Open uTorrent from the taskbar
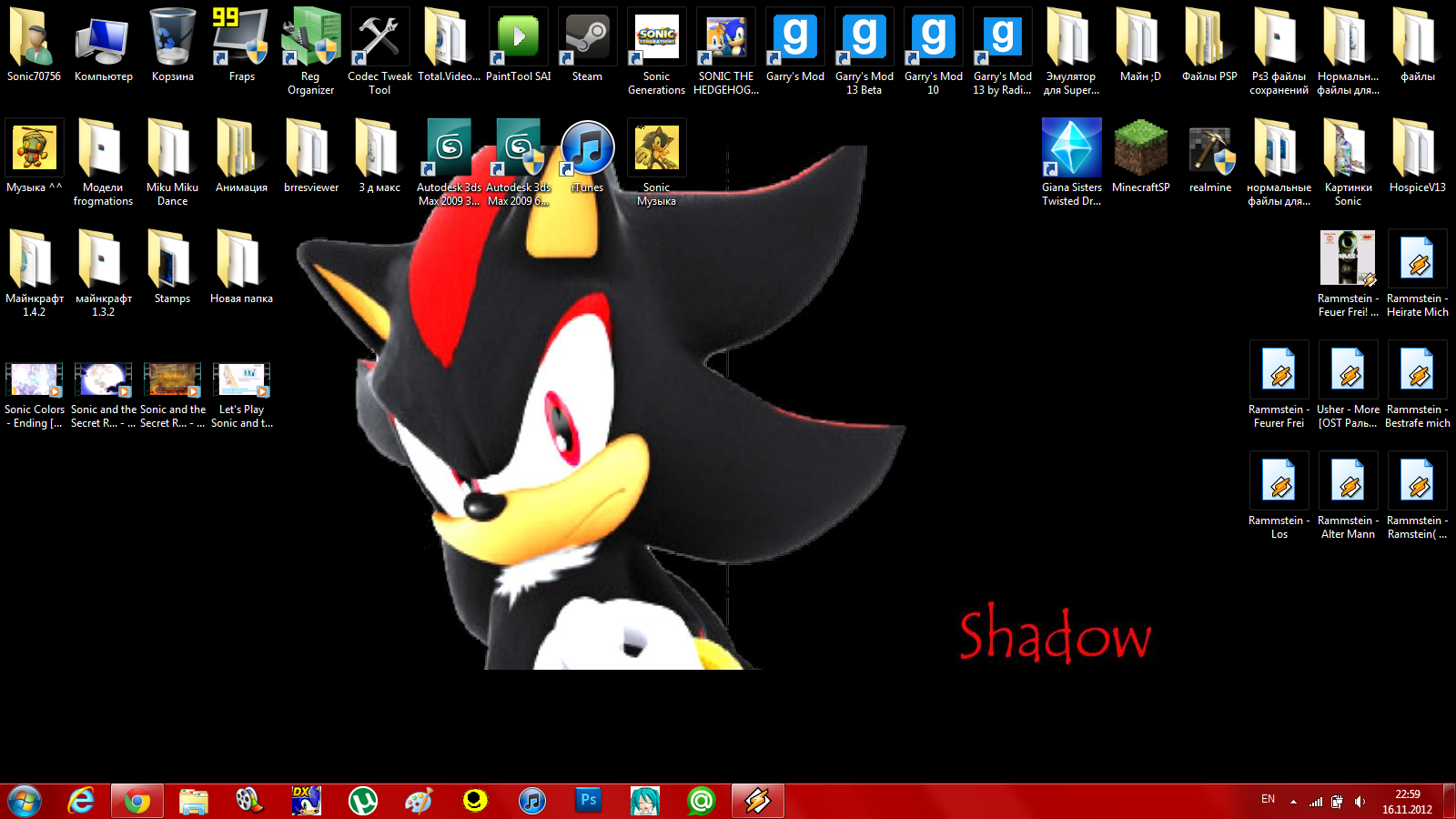 click(x=363, y=801)
